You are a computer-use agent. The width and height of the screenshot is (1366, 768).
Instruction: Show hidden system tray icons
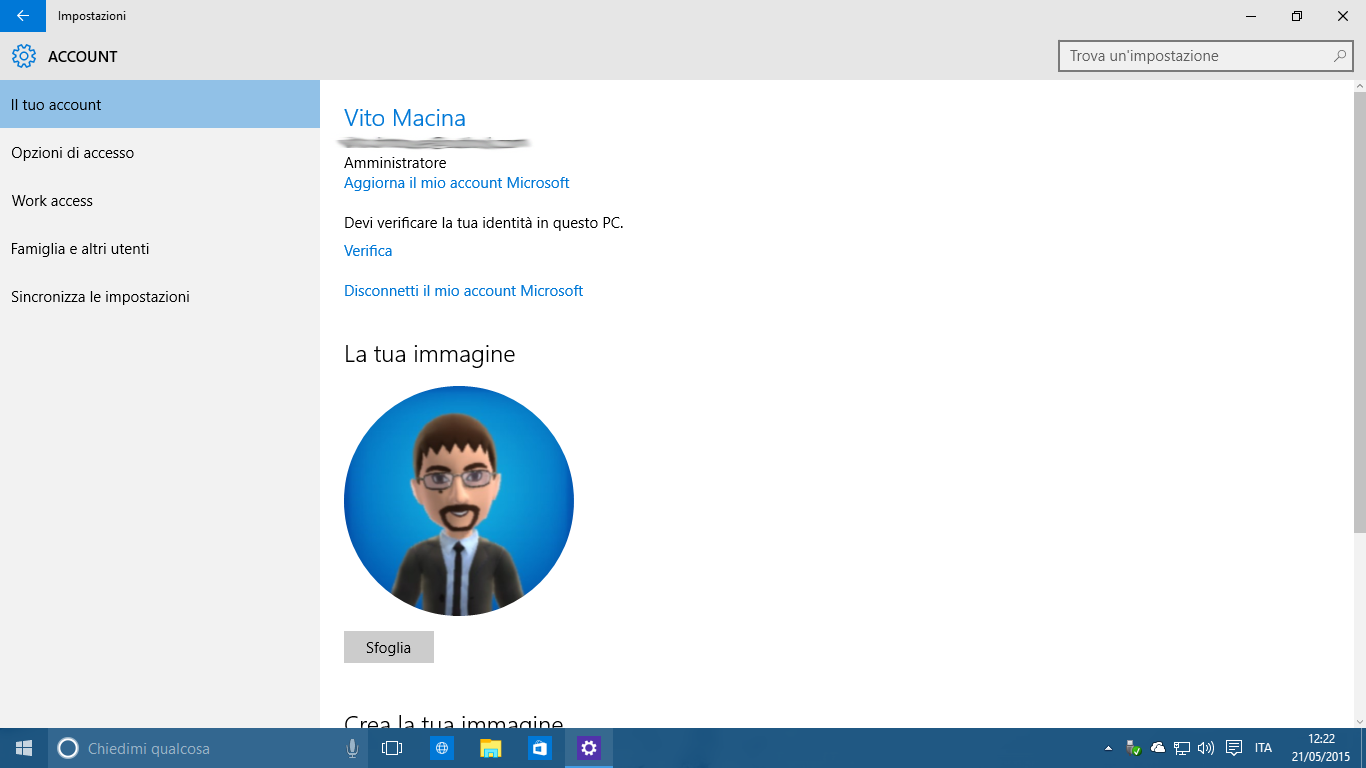[1108, 748]
